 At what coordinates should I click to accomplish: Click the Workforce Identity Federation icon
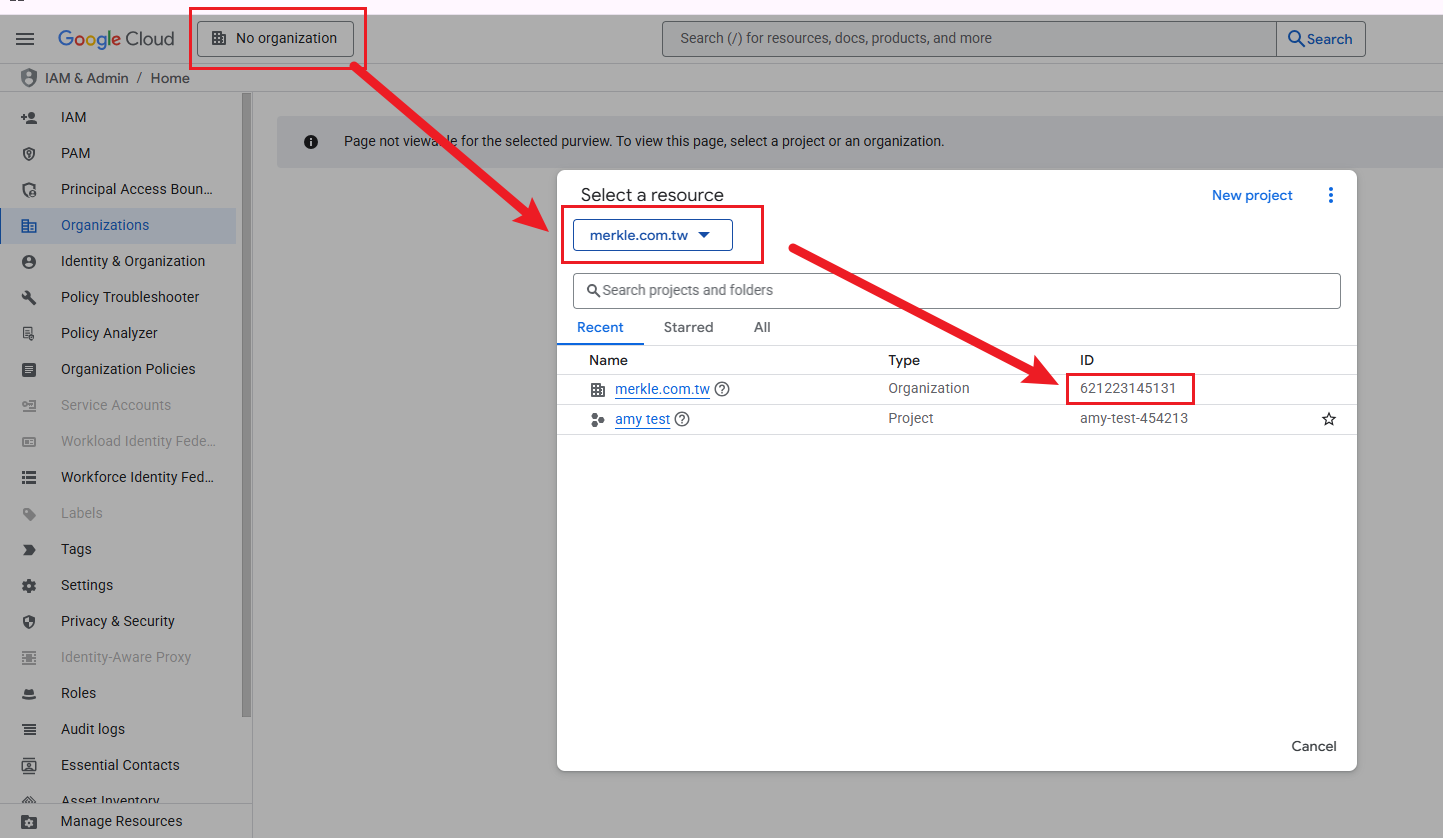pos(29,478)
